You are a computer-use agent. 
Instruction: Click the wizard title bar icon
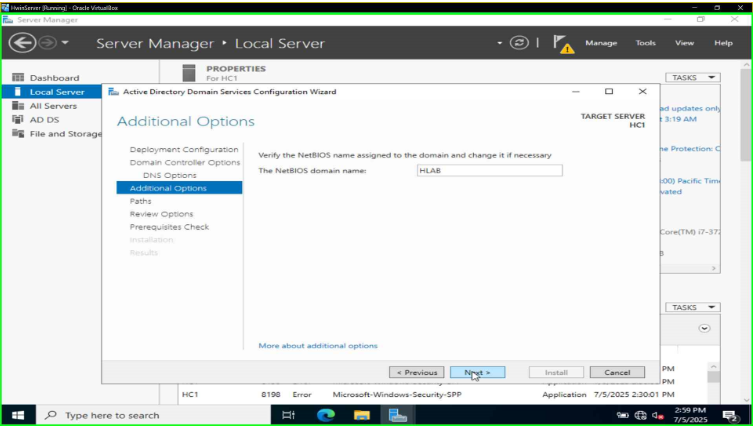(x=113, y=91)
